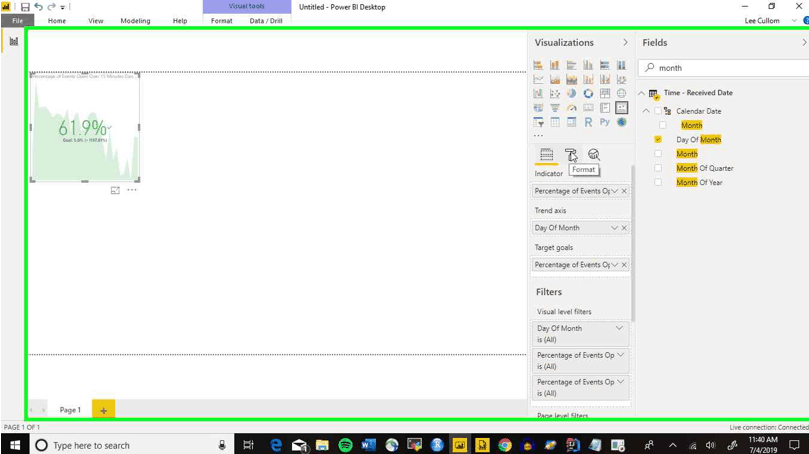Open the Data / Drill tab

click(x=266, y=21)
